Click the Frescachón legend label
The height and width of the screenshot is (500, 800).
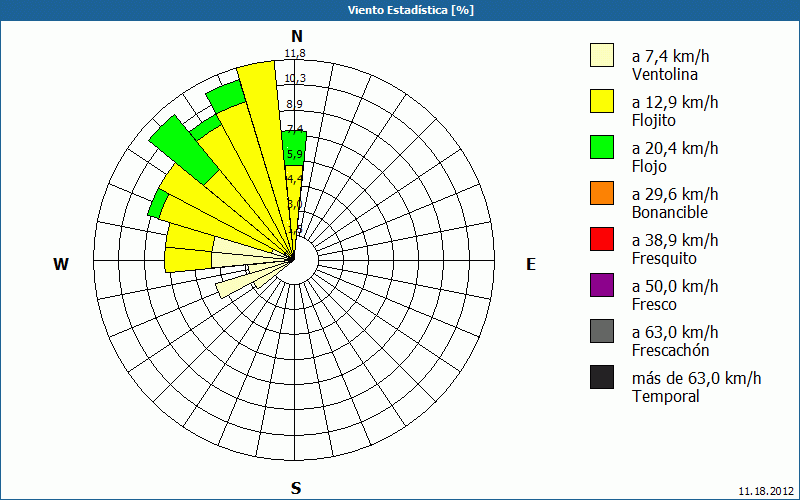670,350
